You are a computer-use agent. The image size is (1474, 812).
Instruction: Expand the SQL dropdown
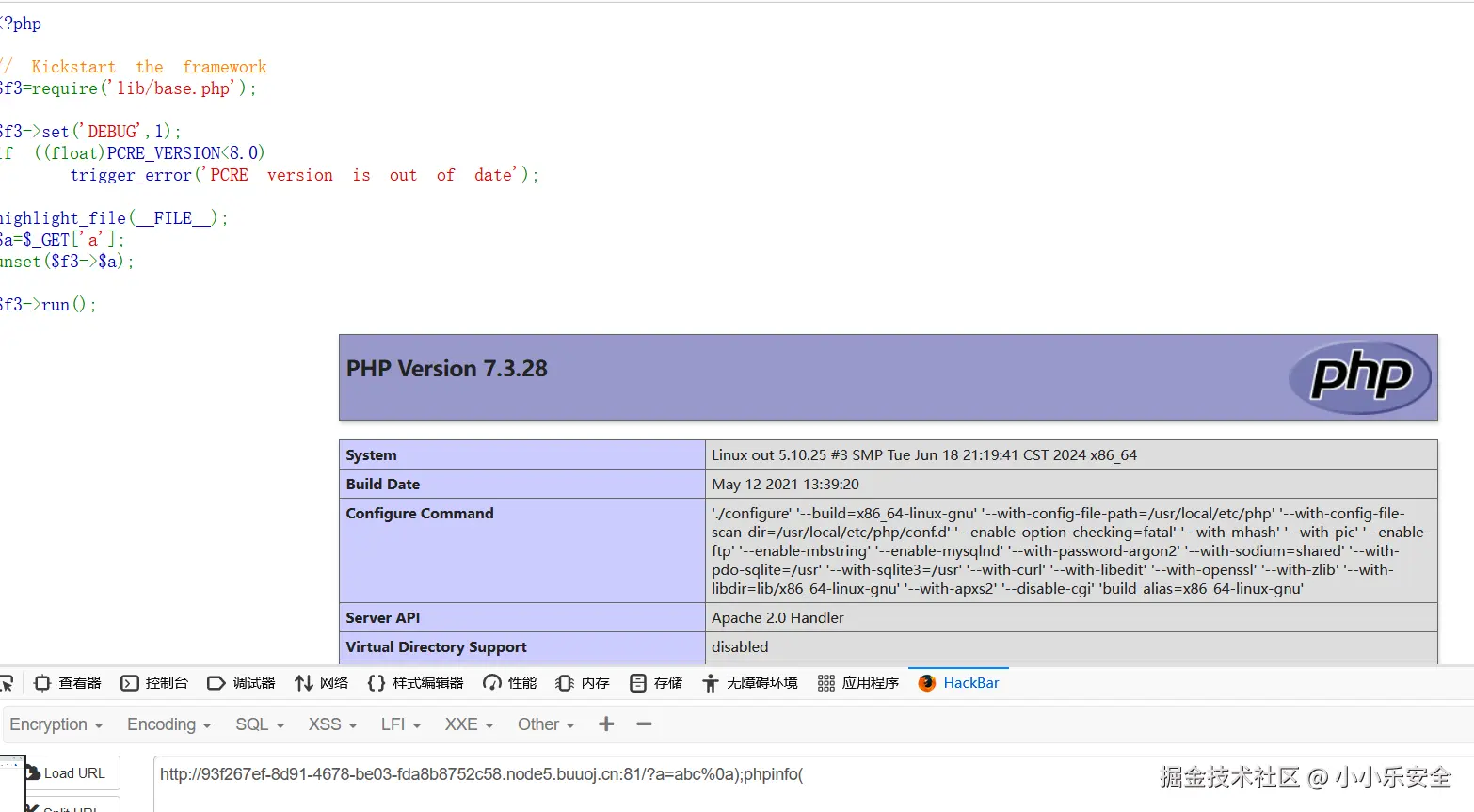coord(260,724)
